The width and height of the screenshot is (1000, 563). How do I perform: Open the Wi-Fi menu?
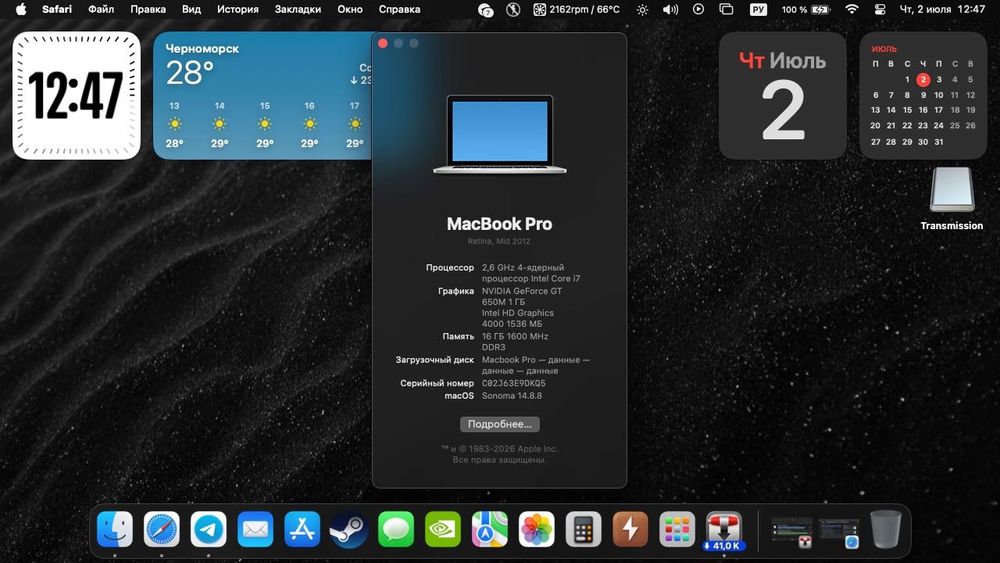(x=851, y=10)
